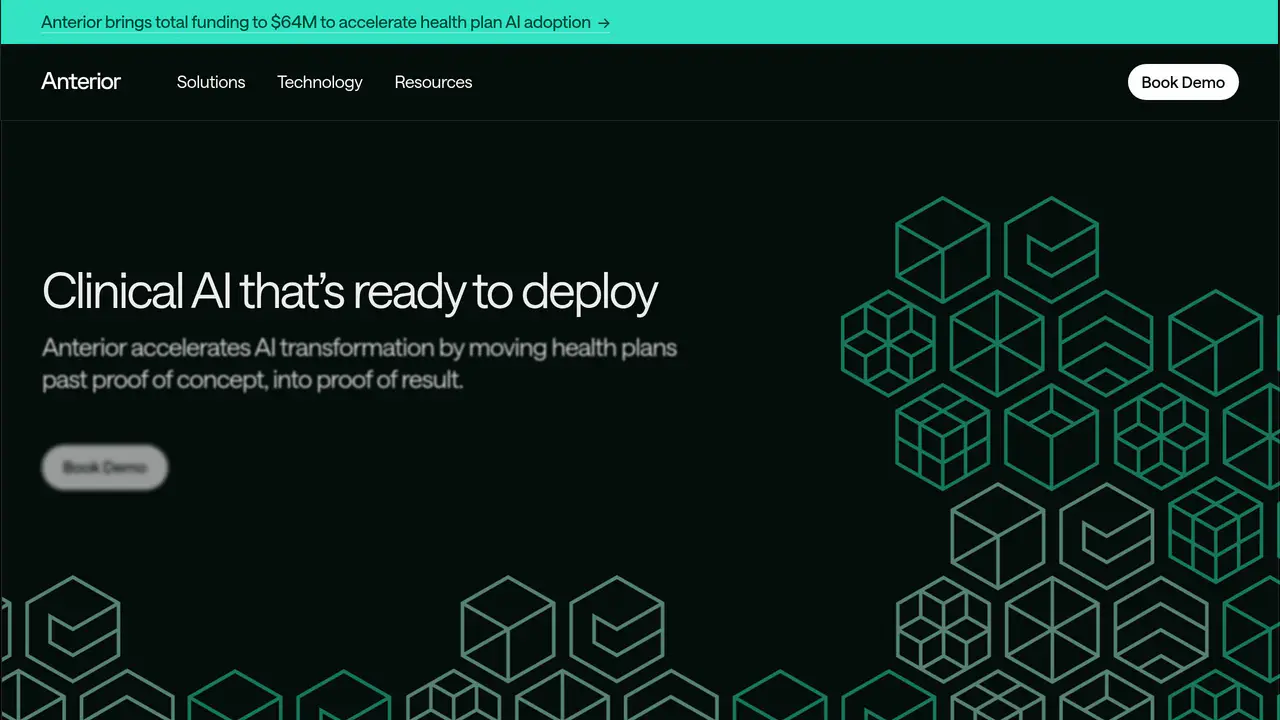Screen dimensions: 1280x720
Task: Open the Technology menu
Action: pos(320,82)
